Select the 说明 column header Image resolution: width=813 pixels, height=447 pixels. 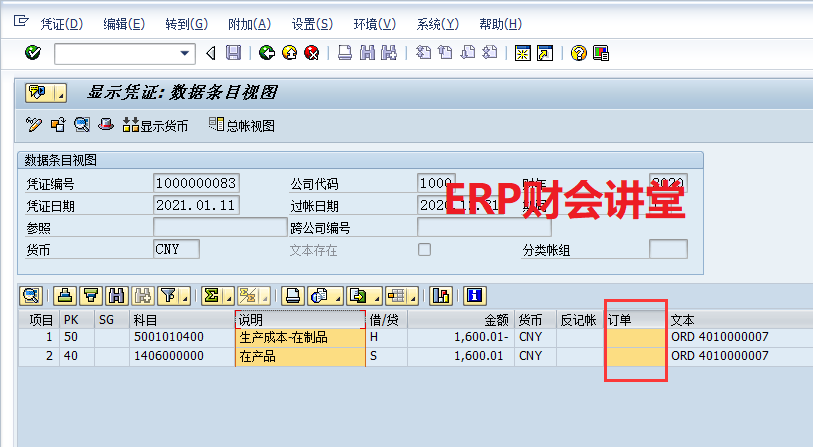coord(299,319)
